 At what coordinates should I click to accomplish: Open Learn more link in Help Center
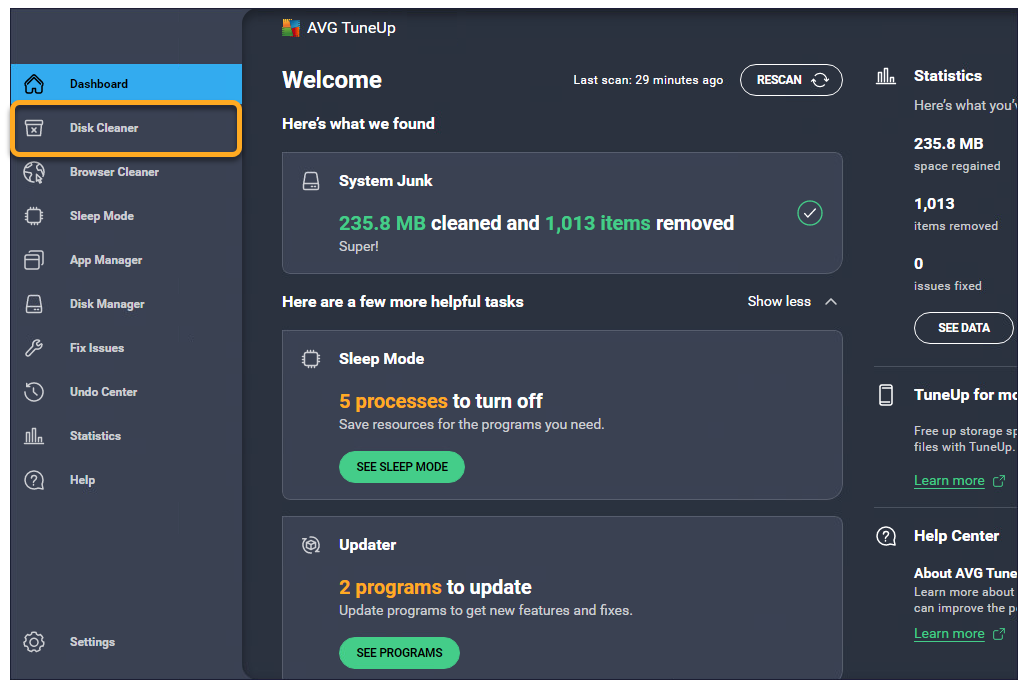[949, 634]
